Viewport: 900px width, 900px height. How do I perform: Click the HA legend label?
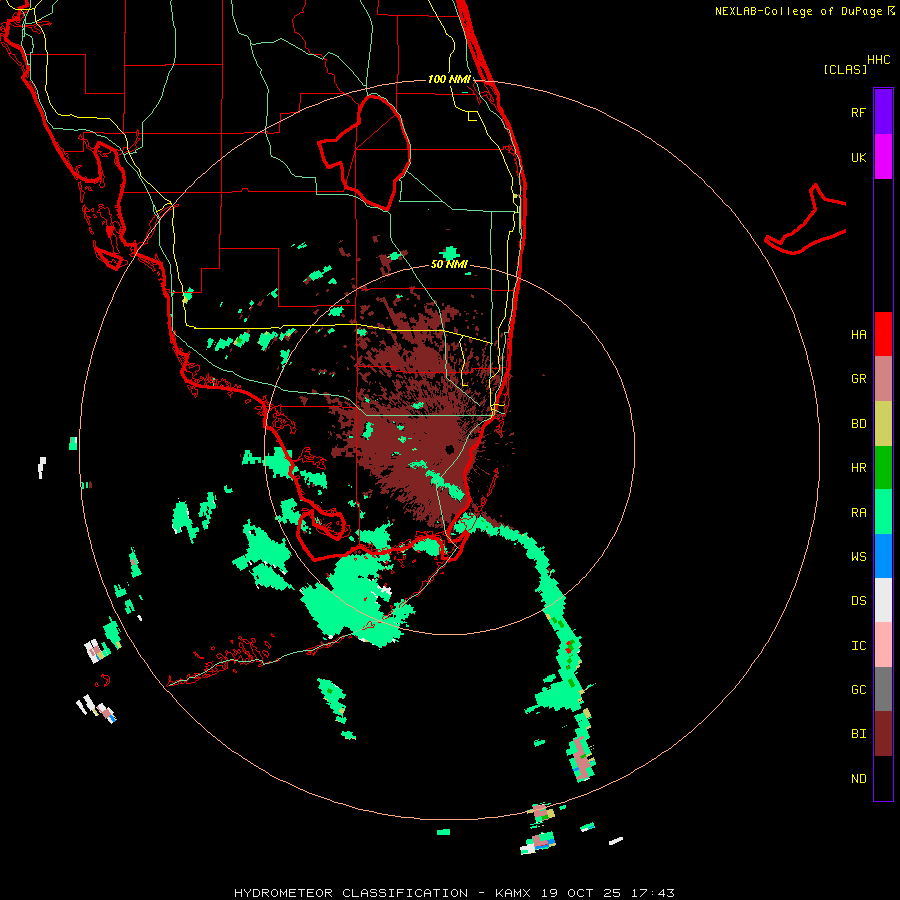(x=858, y=335)
